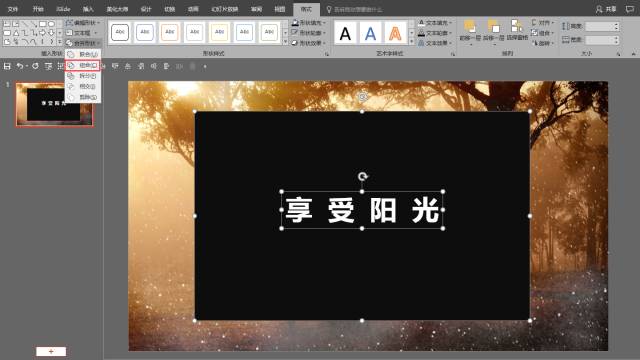Open the 编辑形状 edit shape dropdown
This screenshot has width=640, height=360.
pyautogui.click(x=82, y=23)
